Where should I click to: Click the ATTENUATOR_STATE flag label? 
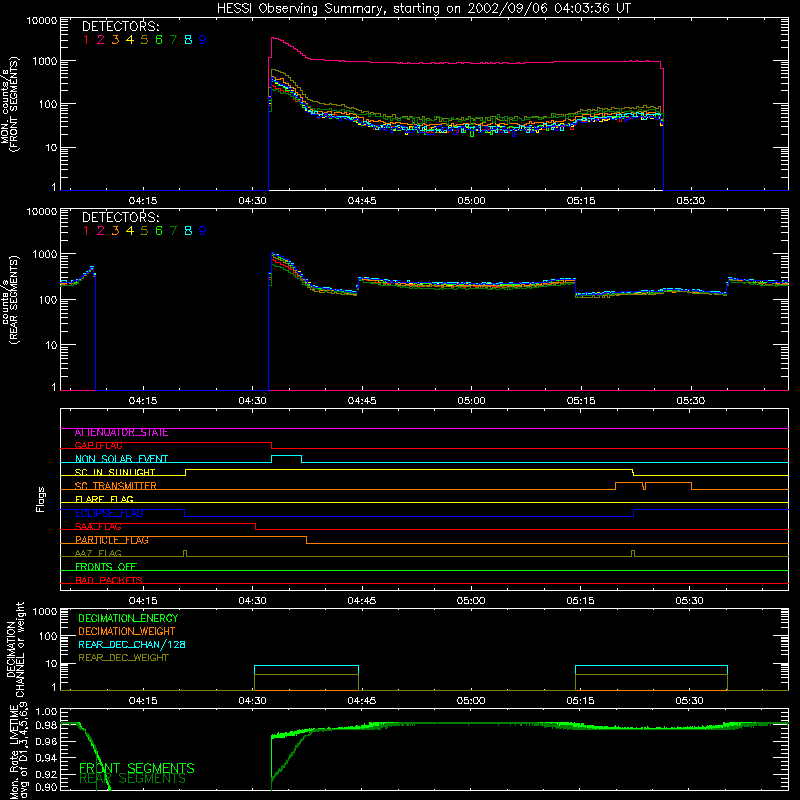coord(121,433)
